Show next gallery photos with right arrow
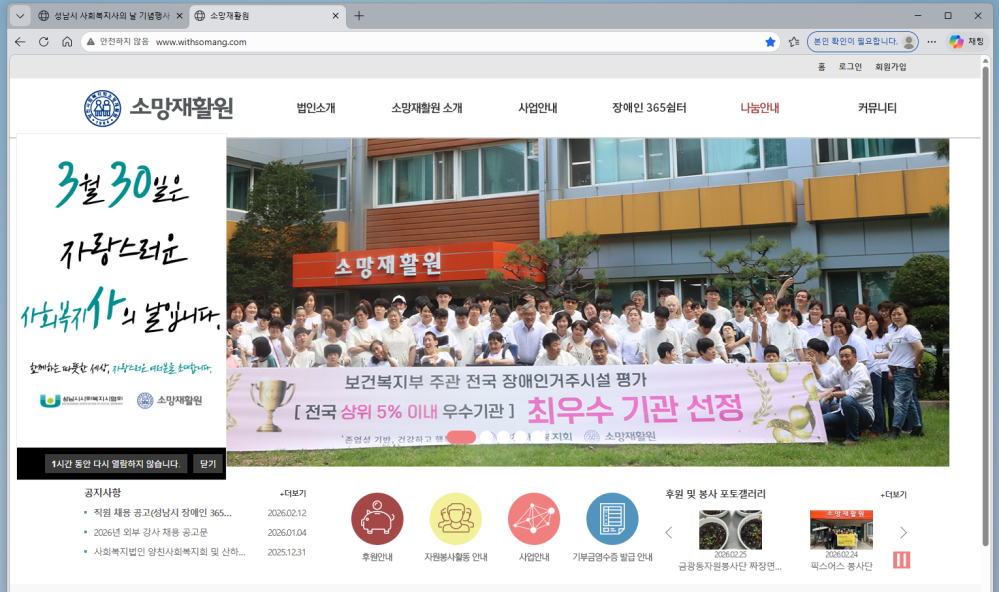The width and height of the screenshot is (999, 592). pos(903,532)
